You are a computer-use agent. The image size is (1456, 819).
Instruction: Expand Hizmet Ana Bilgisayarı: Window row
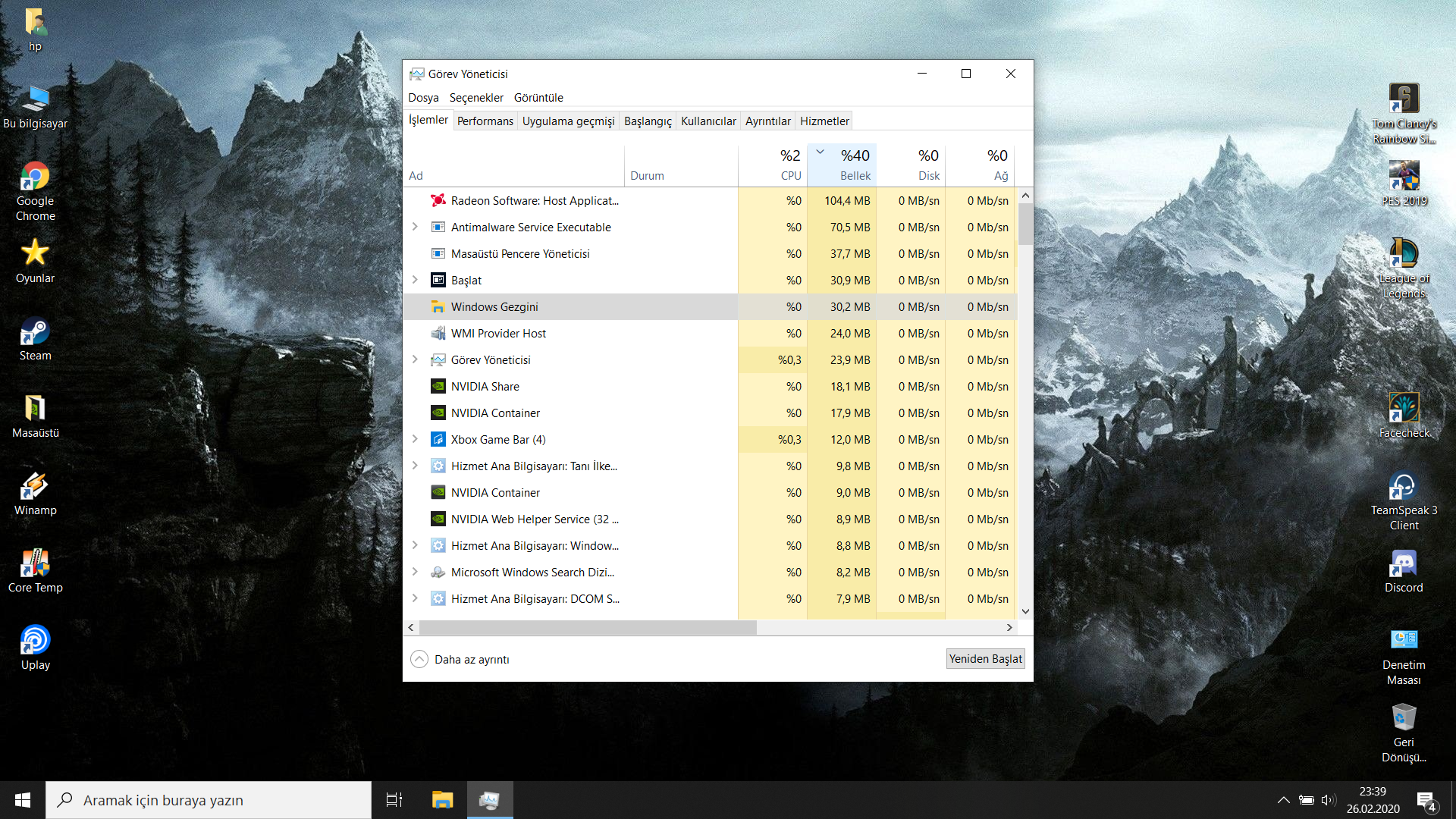415,545
